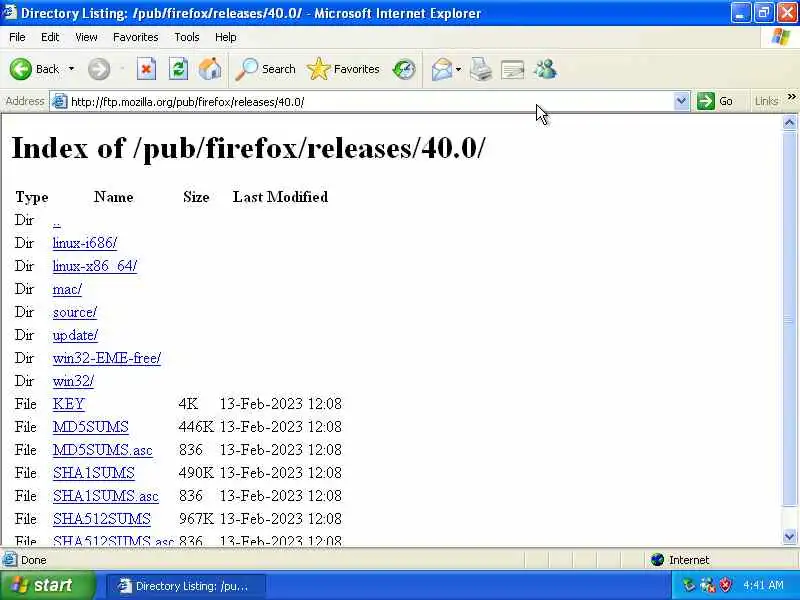800x600 pixels.
Task: Open the Edit menu
Action: click(50, 37)
